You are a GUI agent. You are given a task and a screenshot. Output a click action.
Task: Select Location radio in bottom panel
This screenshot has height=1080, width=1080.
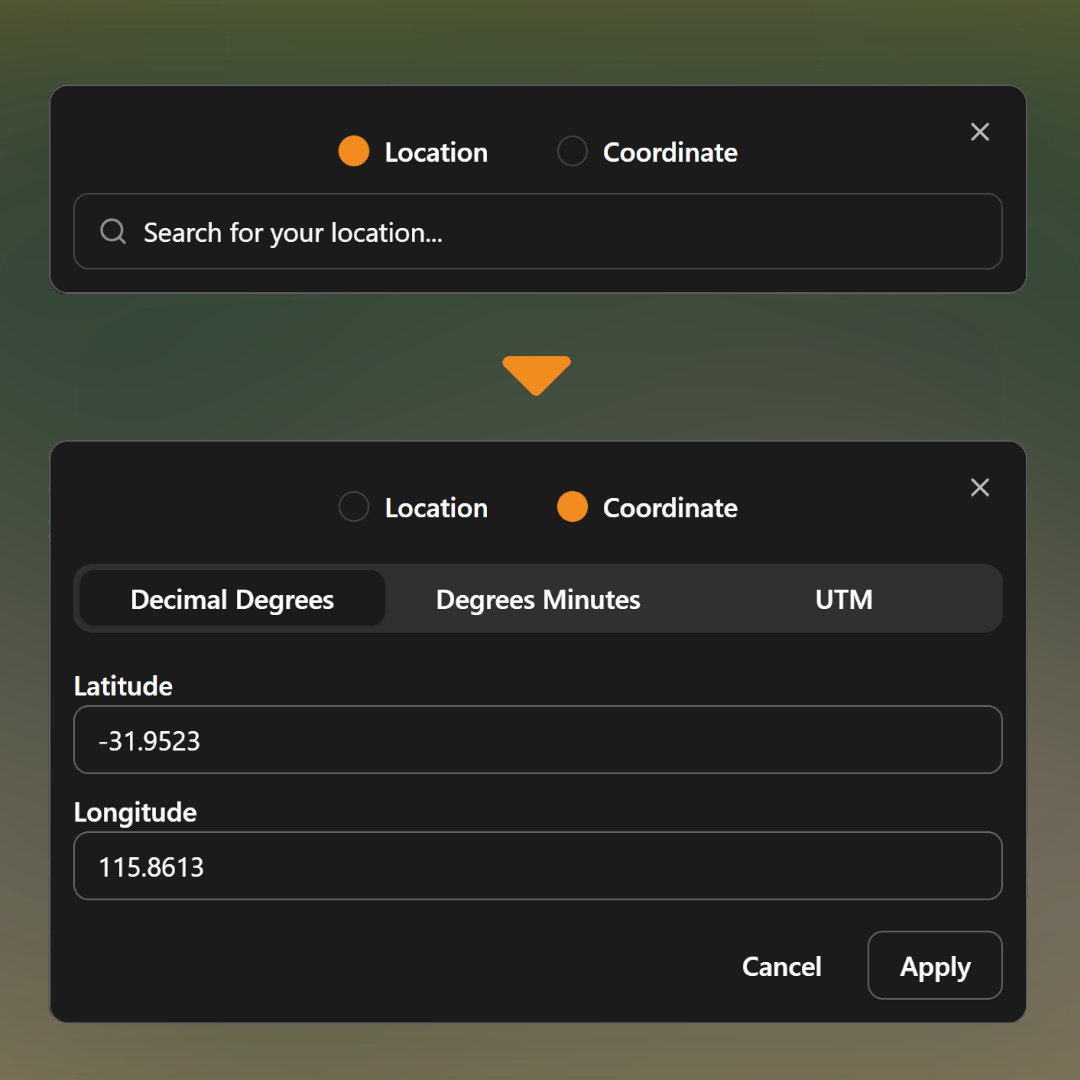353,507
